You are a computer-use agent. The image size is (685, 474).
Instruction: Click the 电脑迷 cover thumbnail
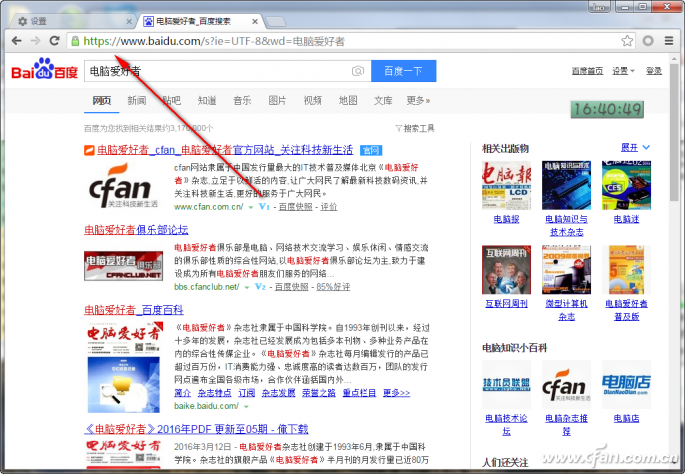626,185
